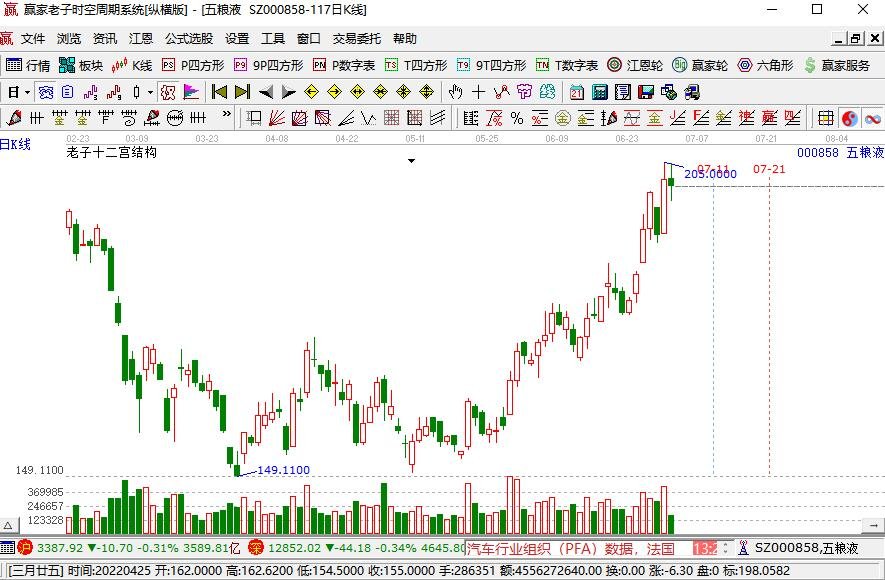The image size is (885, 580).
Task: Click the chart's right horizontal scroll arrow
Action: click(x=873, y=526)
